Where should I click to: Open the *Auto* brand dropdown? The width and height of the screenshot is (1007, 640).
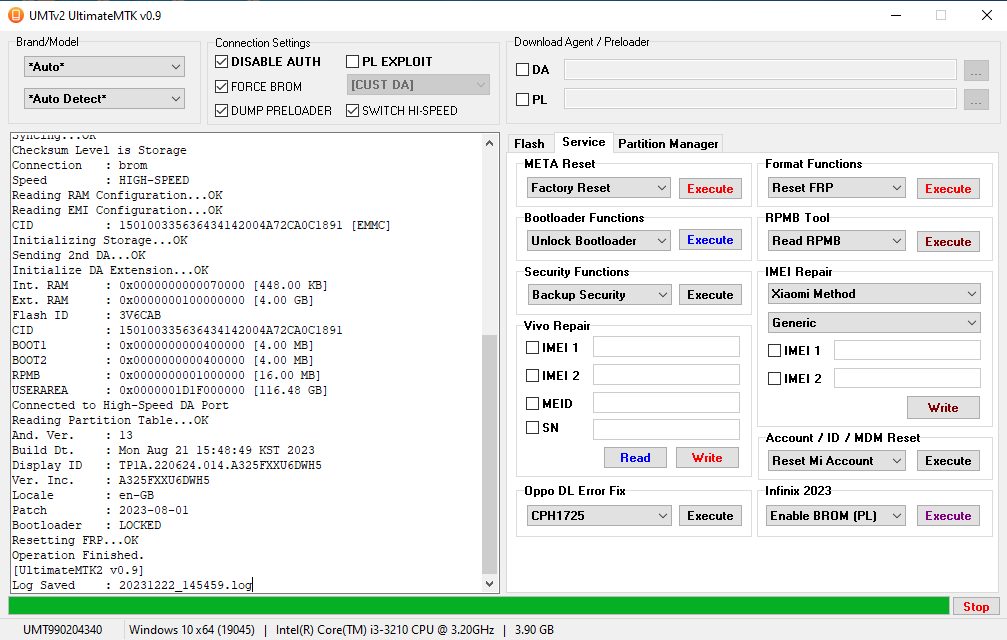pos(104,67)
